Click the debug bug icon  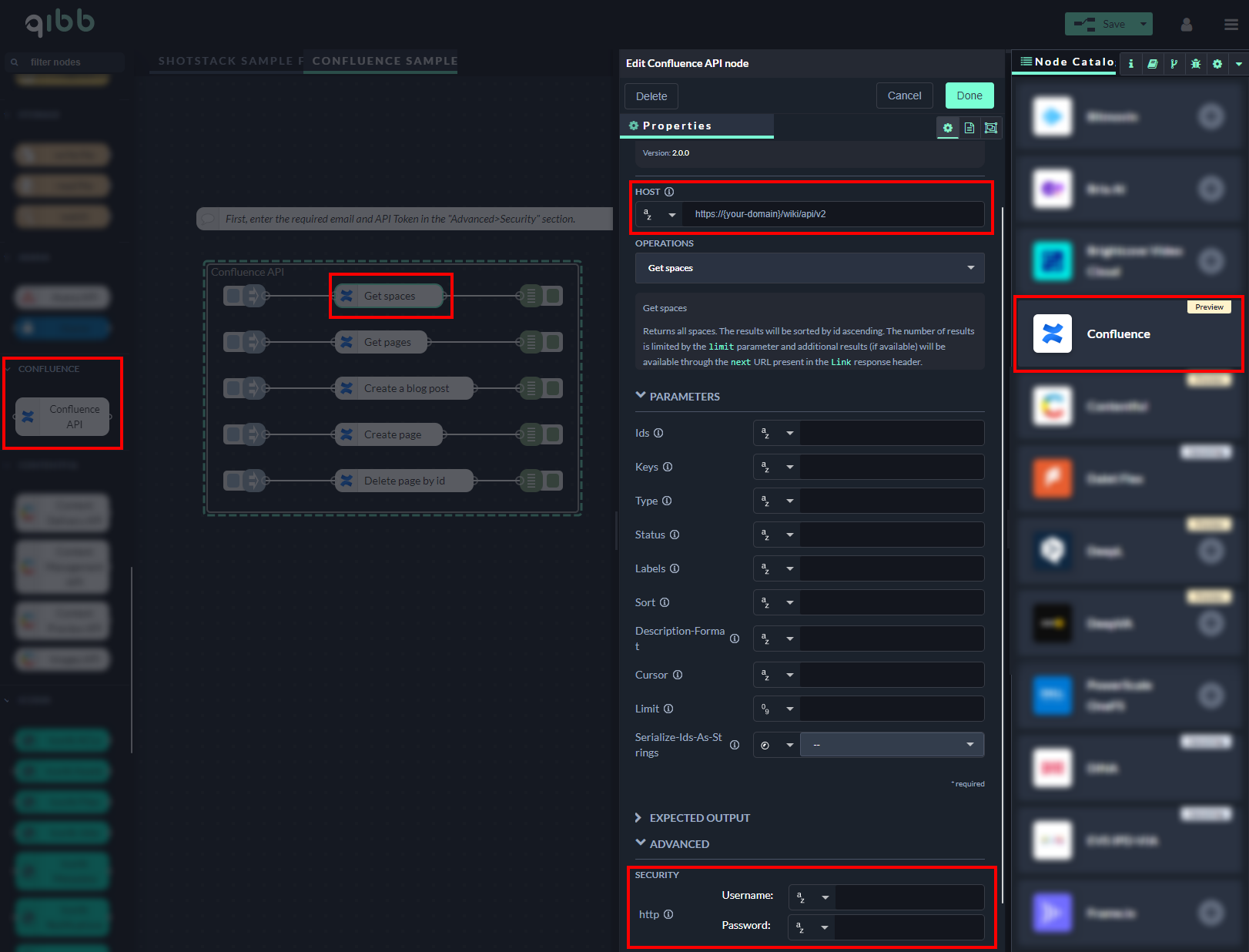(x=1195, y=64)
